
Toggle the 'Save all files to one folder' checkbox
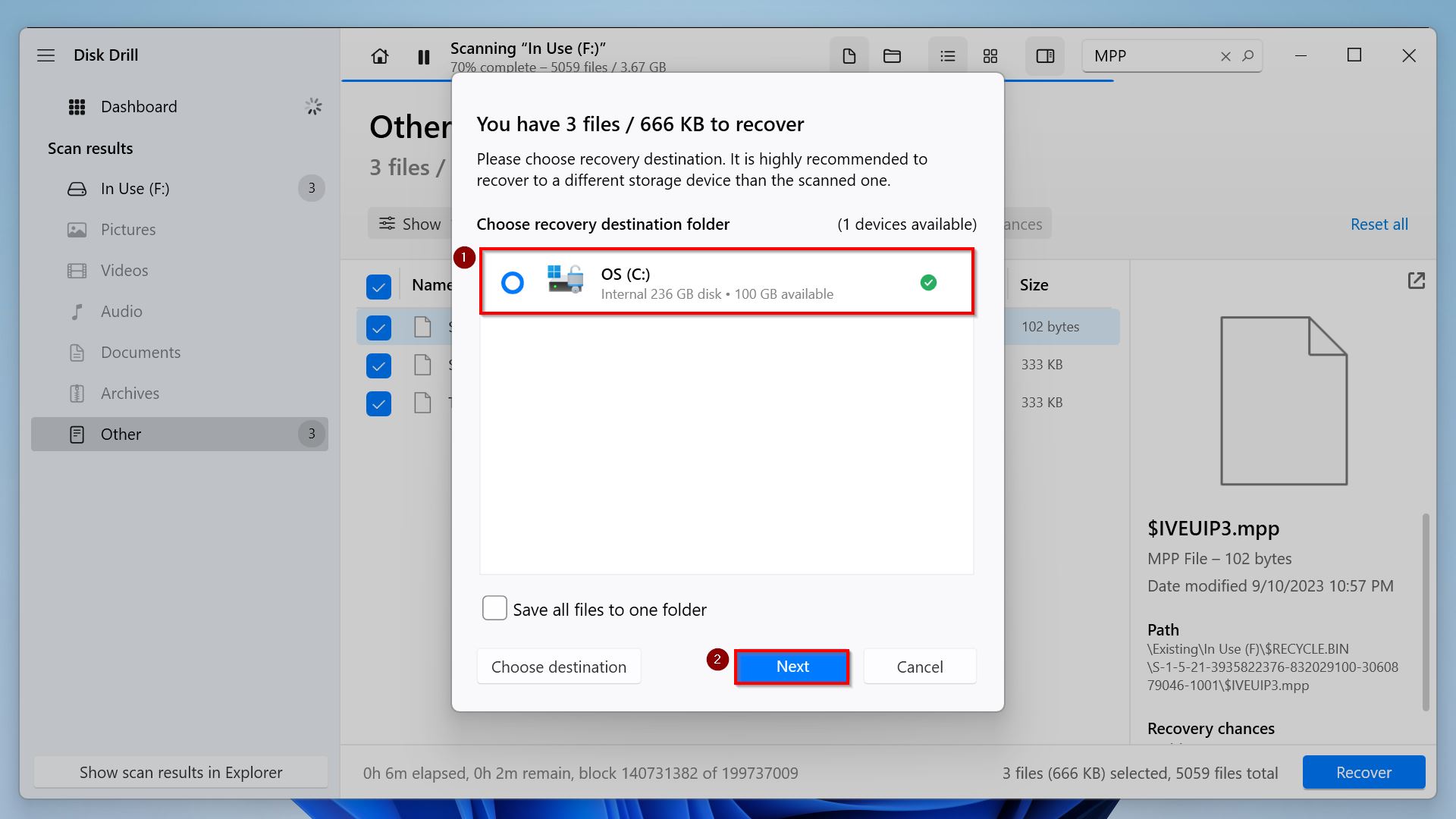pos(492,608)
